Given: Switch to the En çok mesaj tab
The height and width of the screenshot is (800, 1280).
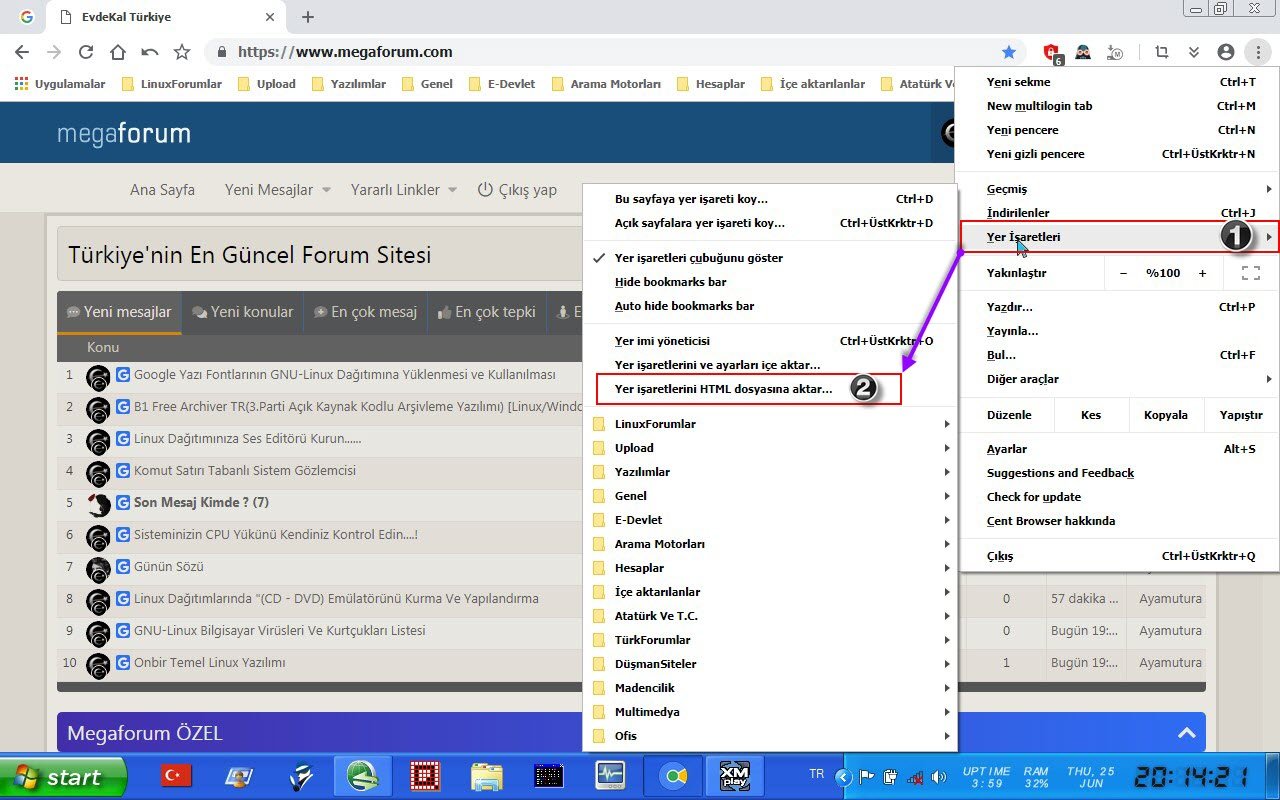Looking at the screenshot, I should pos(365,312).
